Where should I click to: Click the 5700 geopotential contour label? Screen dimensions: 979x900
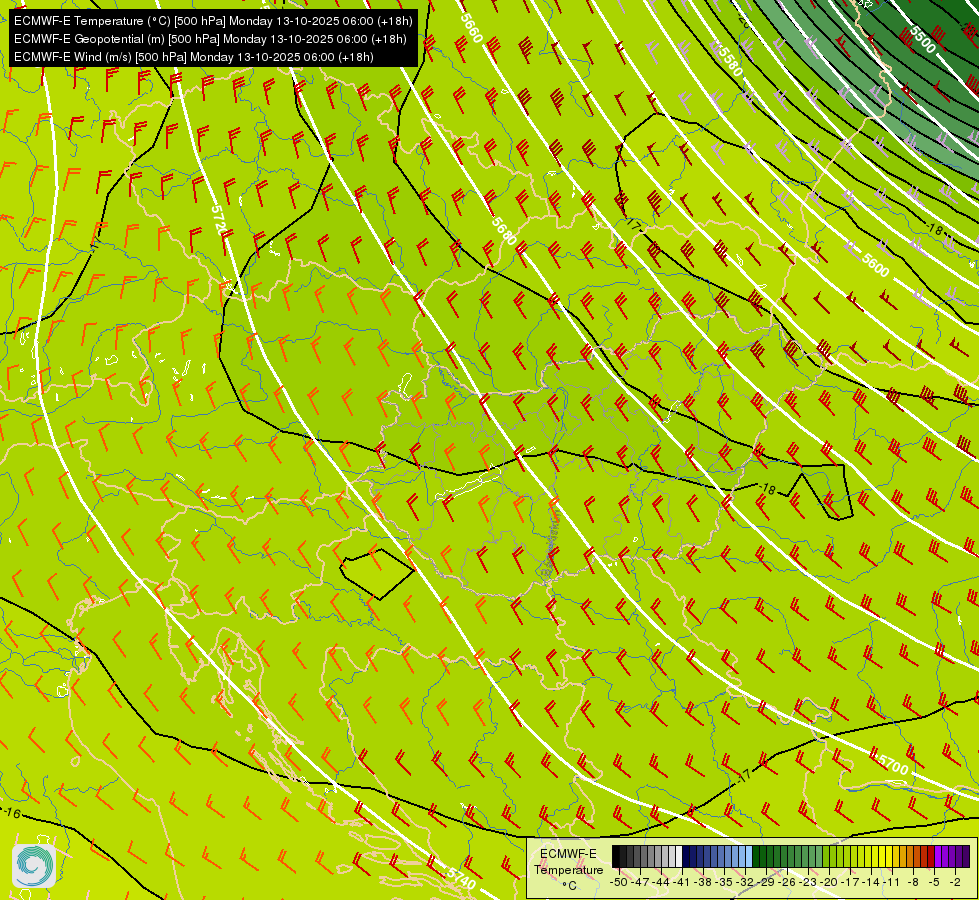[x=893, y=763]
